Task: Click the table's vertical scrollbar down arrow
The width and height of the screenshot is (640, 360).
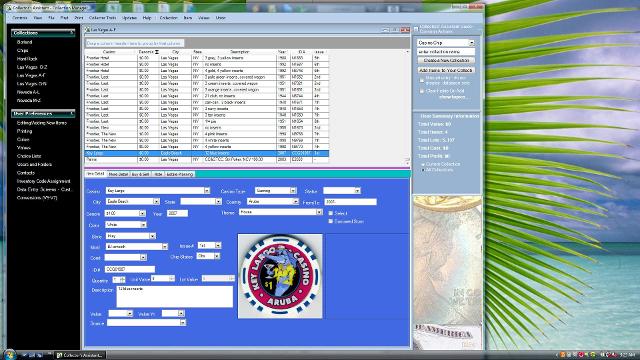Action: point(407,163)
